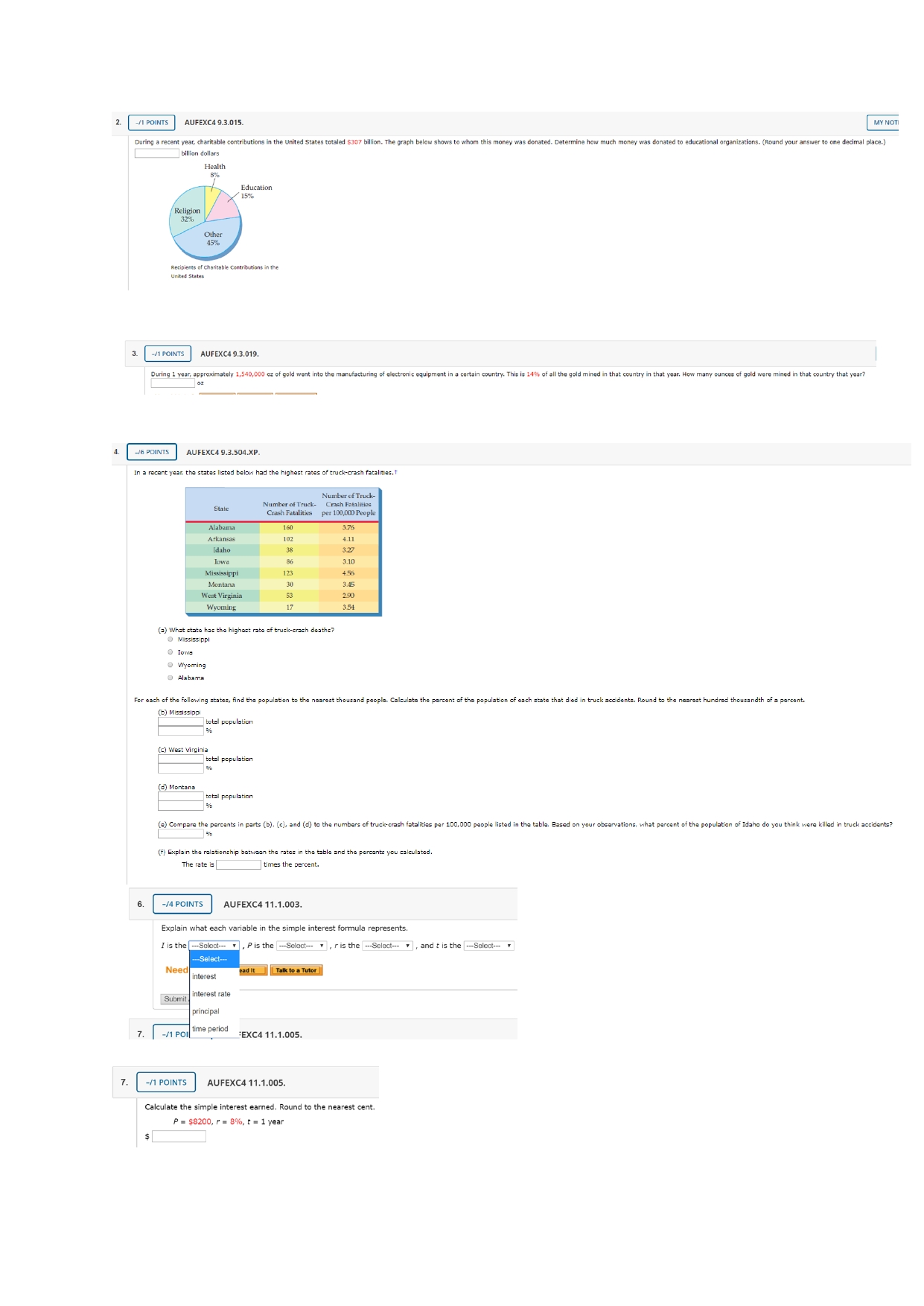
Task: Click the Talk to a Tutor button
Action: [296, 970]
